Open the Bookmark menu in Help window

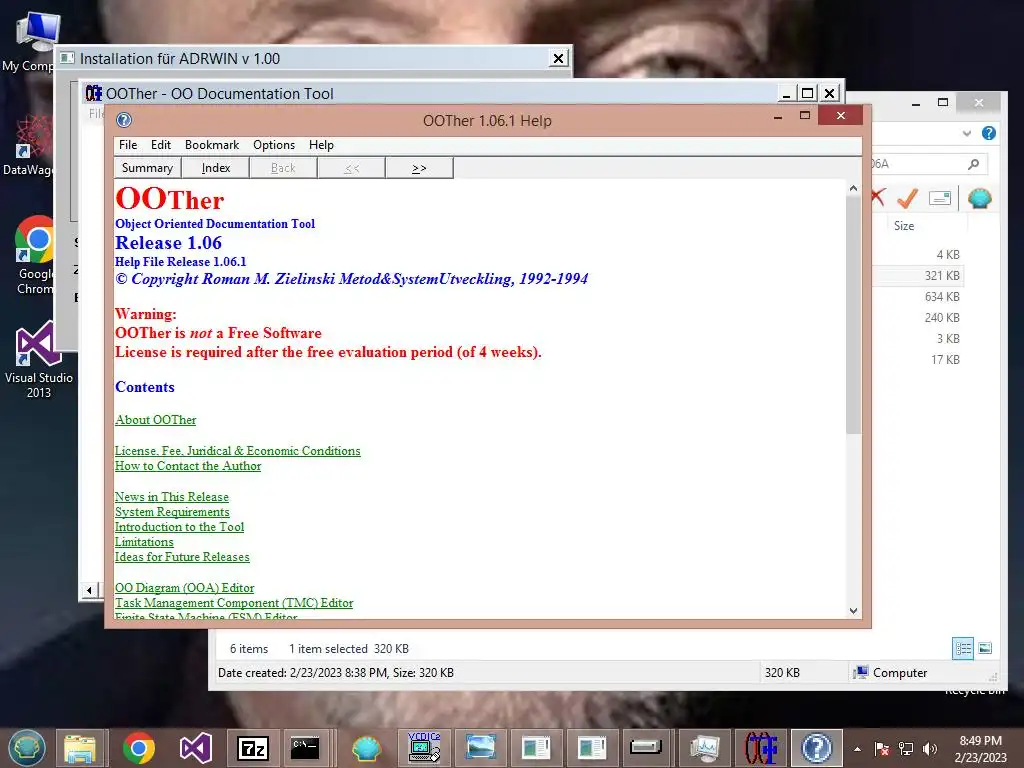[x=212, y=145]
